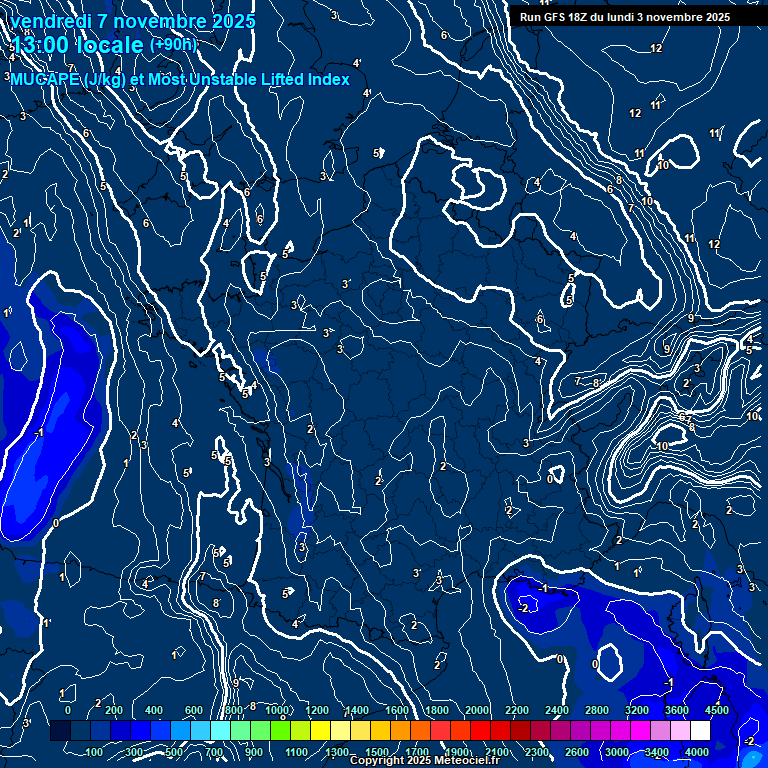This screenshot has width=768, height=768.
Task: Select the '(+90h)' forecast offset text
Action: tap(173, 44)
